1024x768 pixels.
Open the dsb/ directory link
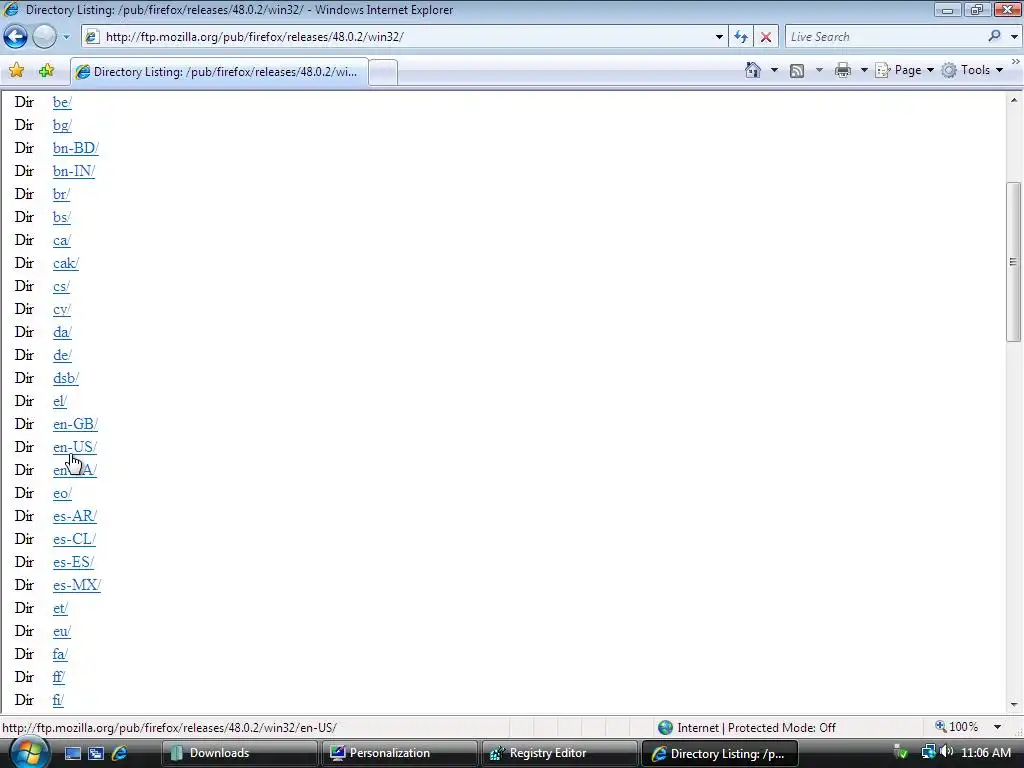point(65,378)
